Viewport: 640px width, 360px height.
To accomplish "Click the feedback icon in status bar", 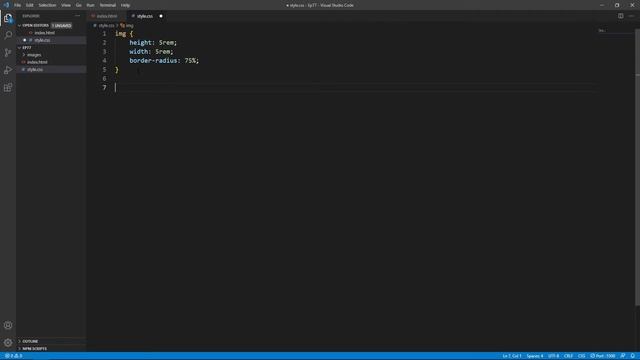I will (623, 356).
